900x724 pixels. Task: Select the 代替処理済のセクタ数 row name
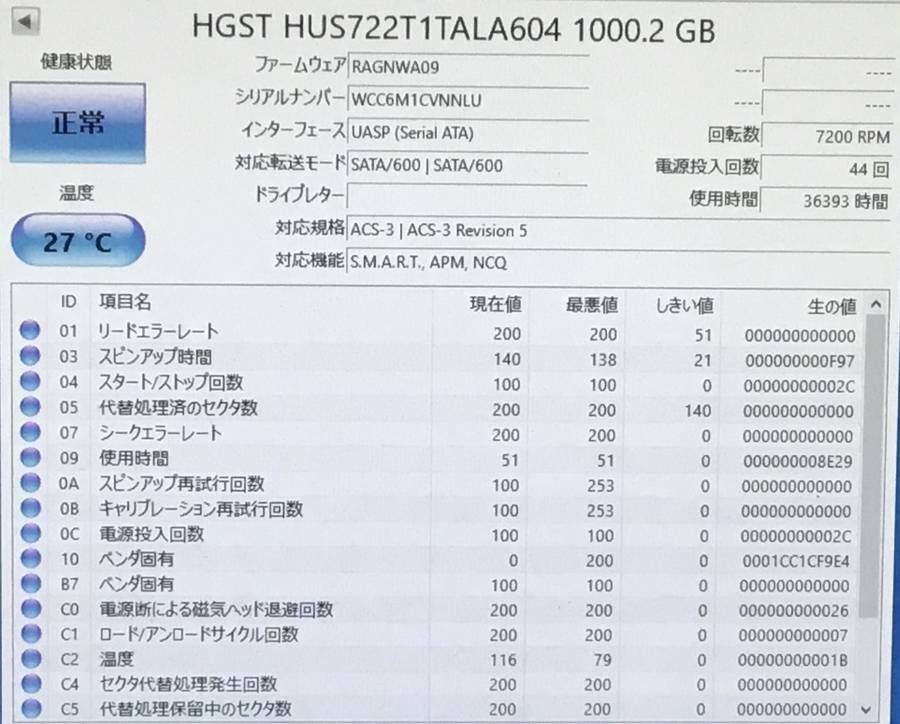click(178, 407)
